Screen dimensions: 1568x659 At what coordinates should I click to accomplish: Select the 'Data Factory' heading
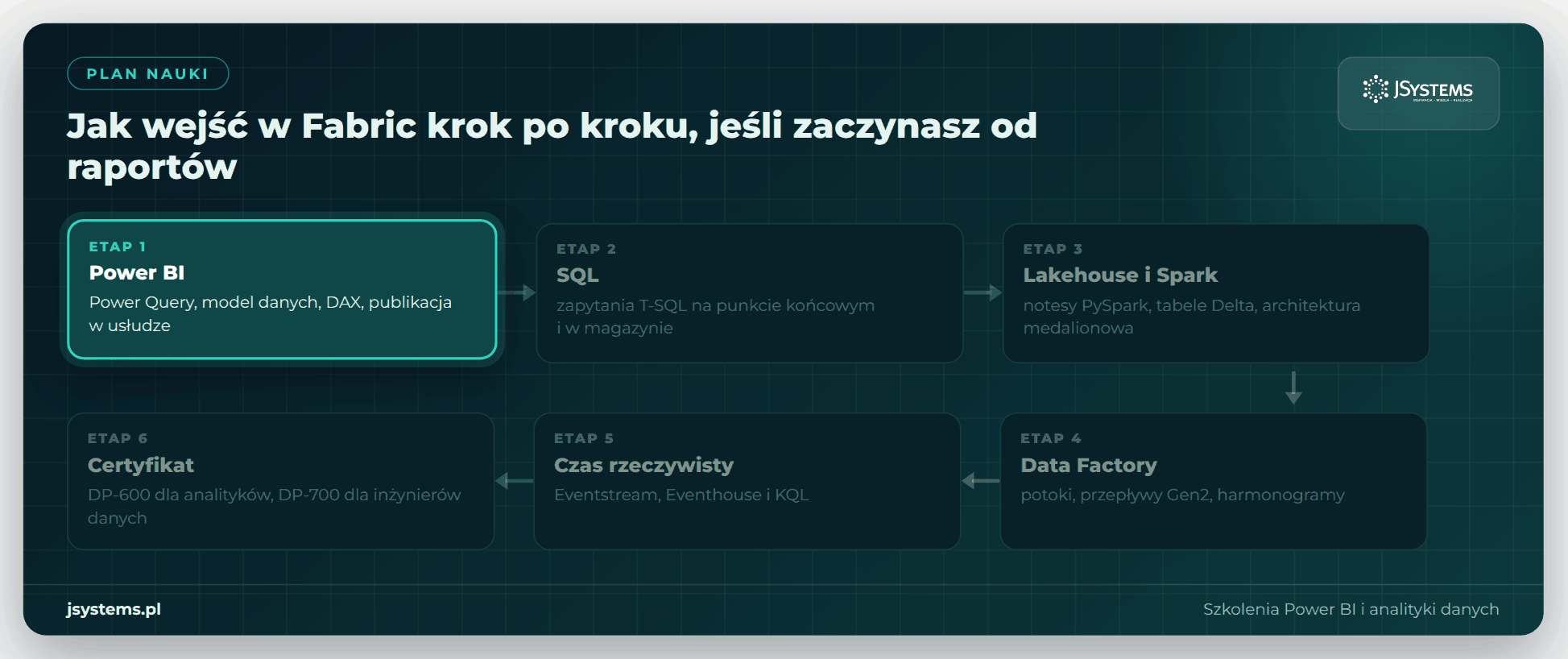[1089, 465]
